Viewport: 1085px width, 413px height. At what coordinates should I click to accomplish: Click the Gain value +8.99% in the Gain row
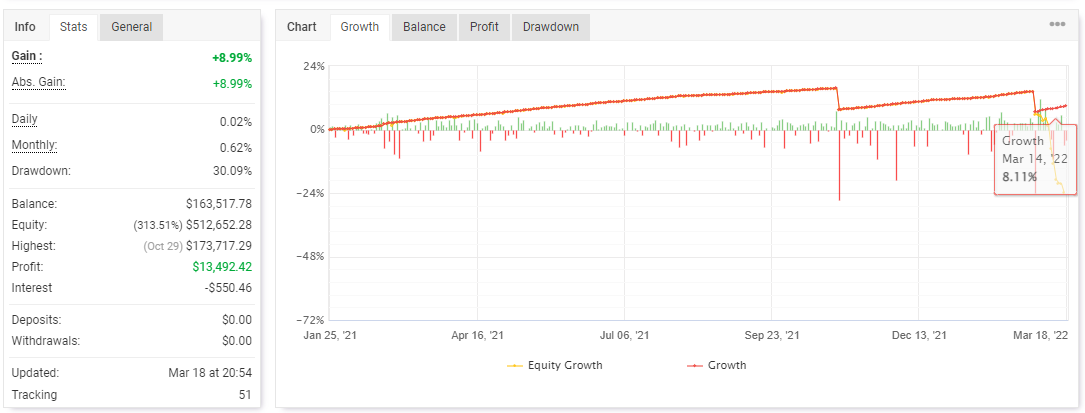click(x=232, y=58)
